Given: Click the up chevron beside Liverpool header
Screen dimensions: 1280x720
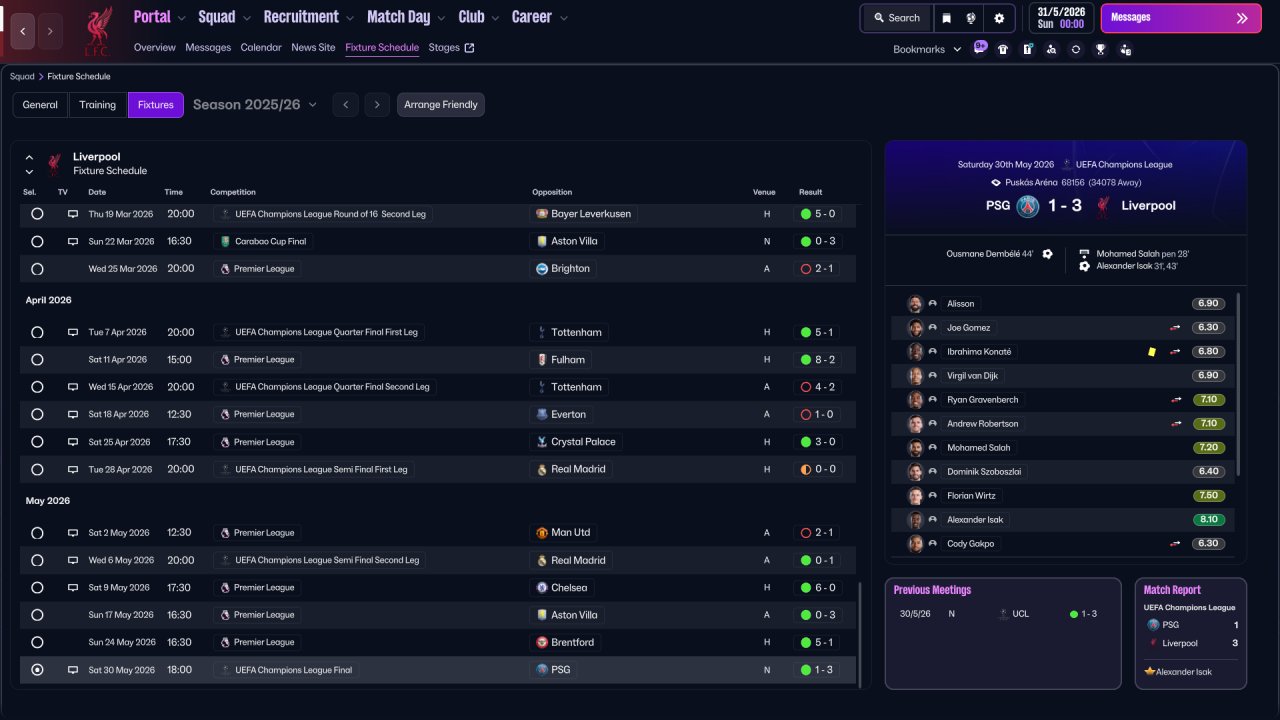Looking at the screenshot, I should tap(29, 157).
